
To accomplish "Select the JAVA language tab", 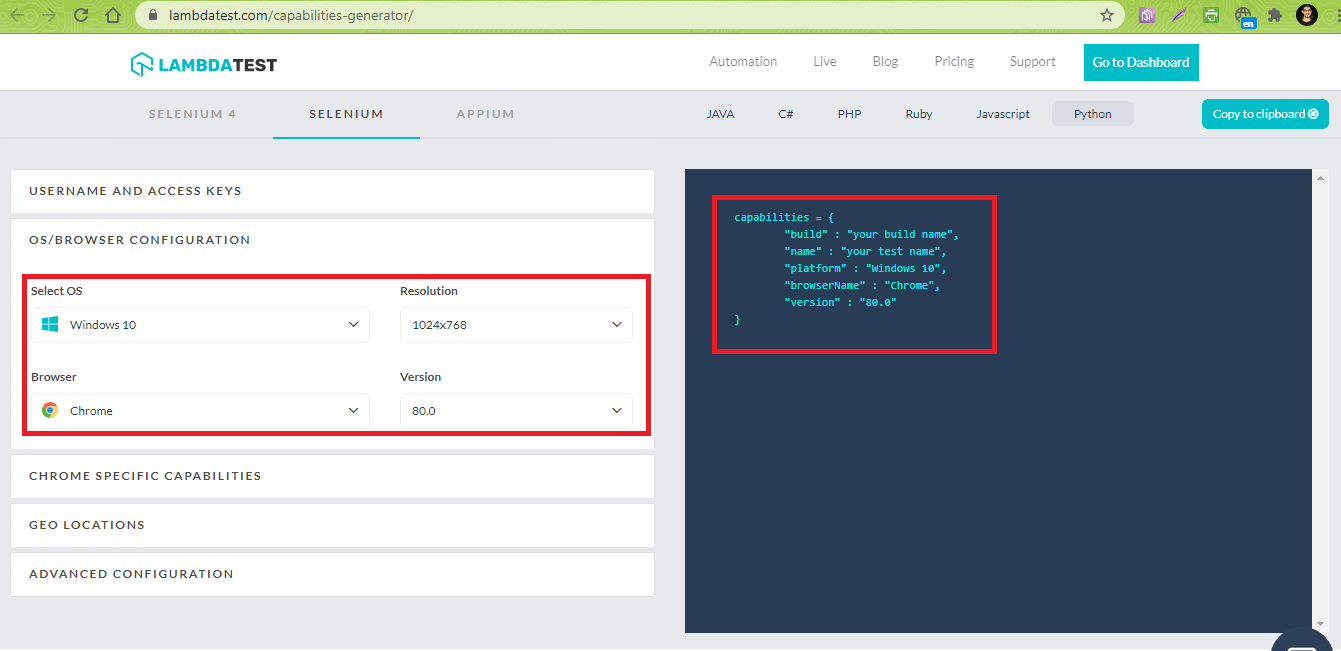I will (720, 113).
